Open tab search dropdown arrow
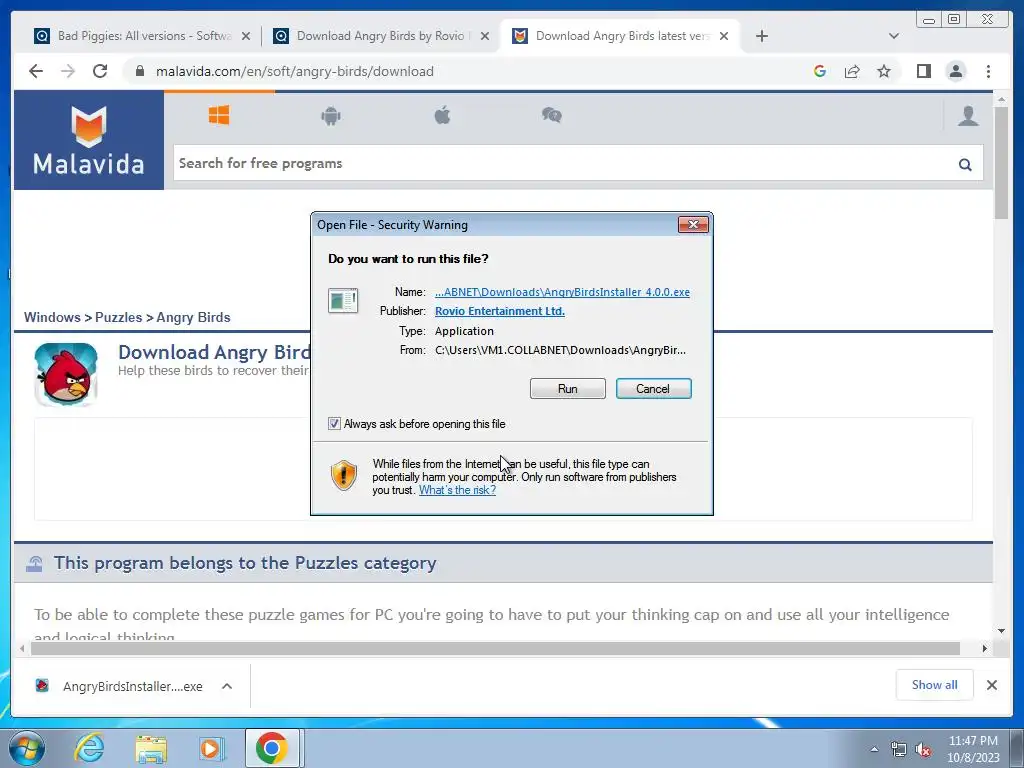This screenshot has height=768, width=1024. point(894,36)
